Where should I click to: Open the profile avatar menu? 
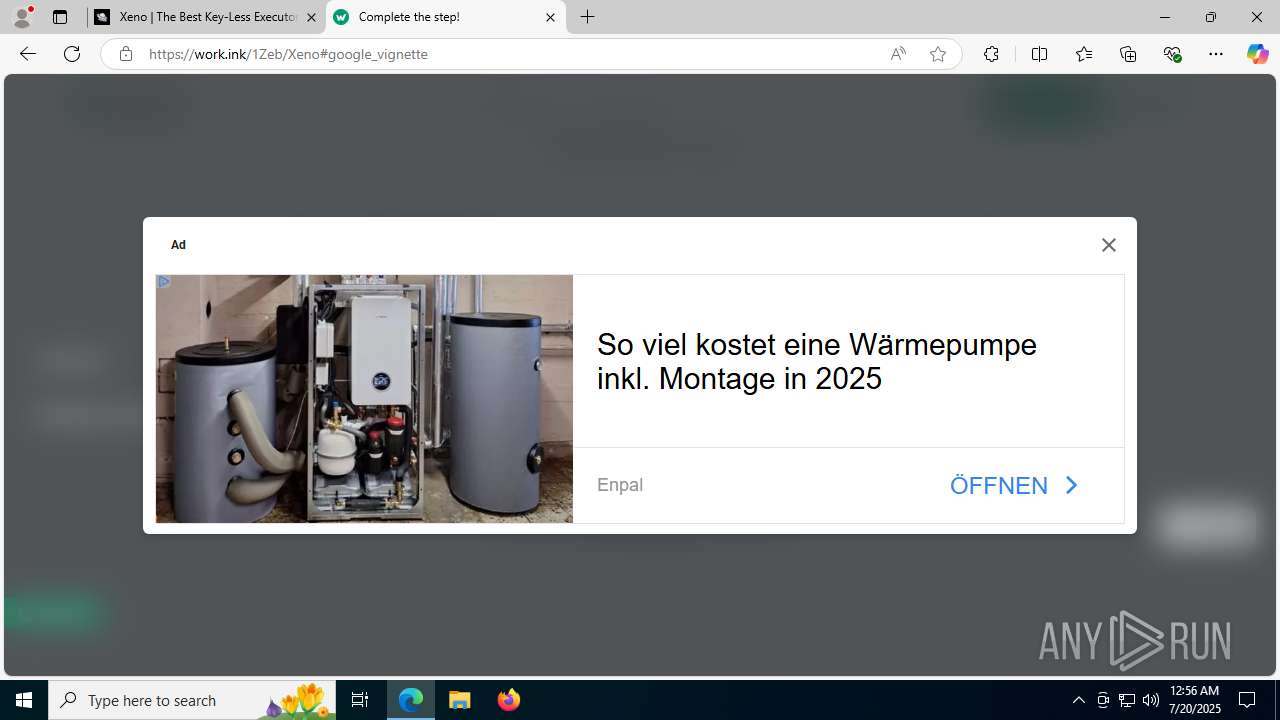(x=22, y=17)
